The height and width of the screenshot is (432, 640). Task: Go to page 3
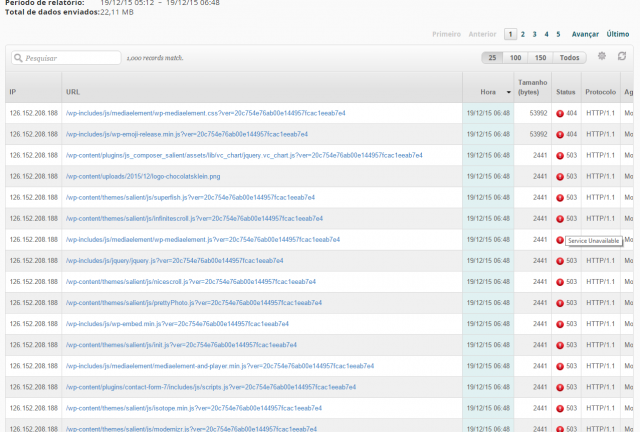point(534,34)
